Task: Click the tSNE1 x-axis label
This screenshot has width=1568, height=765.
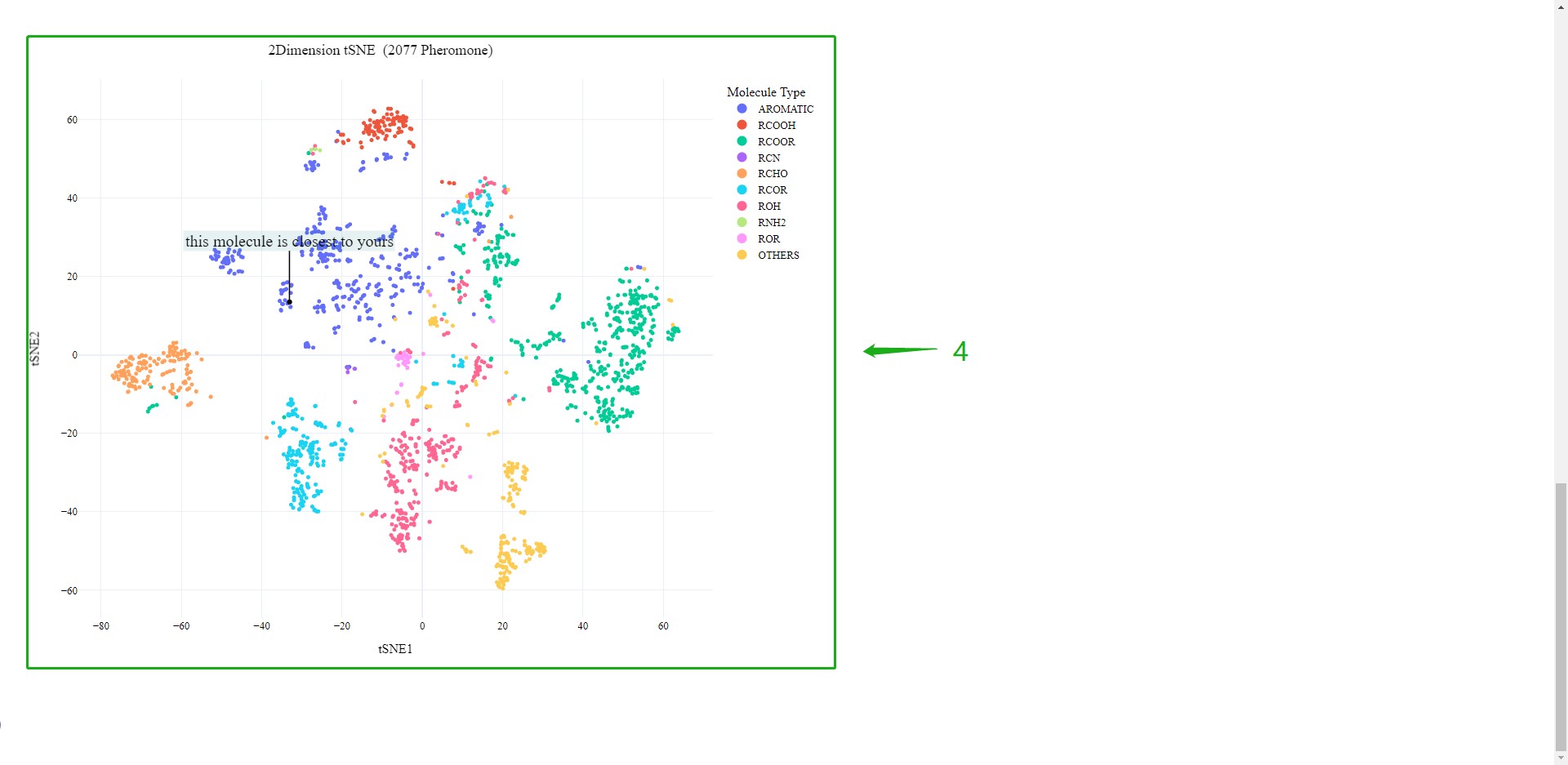Action: point(395,649)
